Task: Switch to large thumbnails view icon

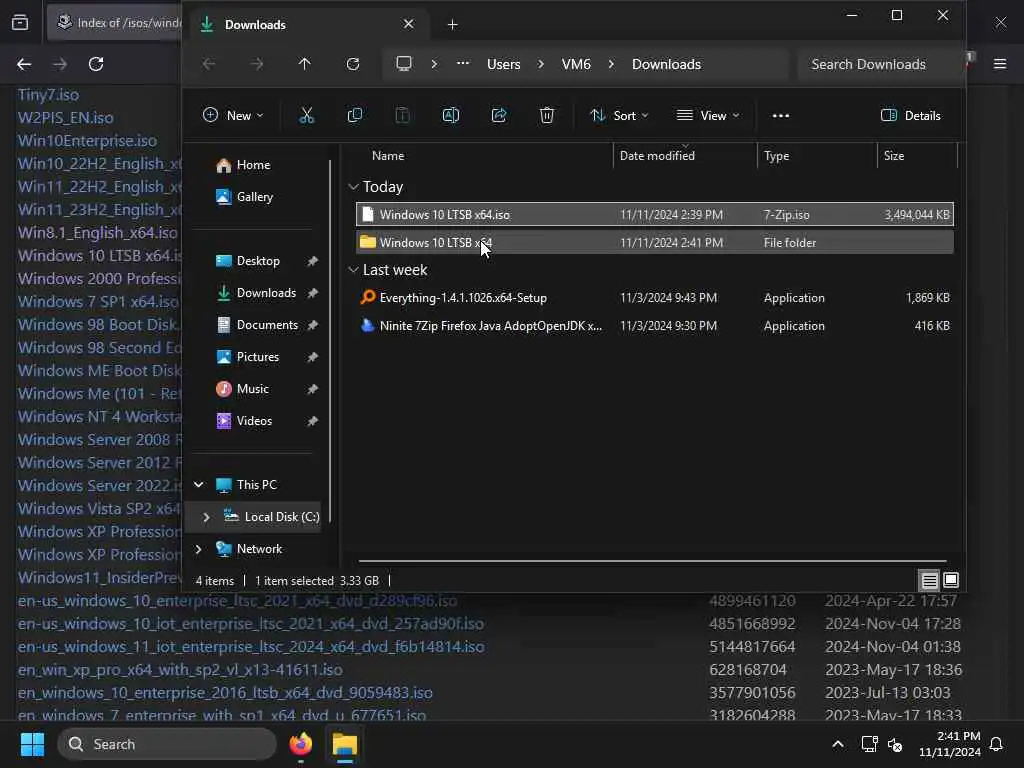Action: point(951,580)
